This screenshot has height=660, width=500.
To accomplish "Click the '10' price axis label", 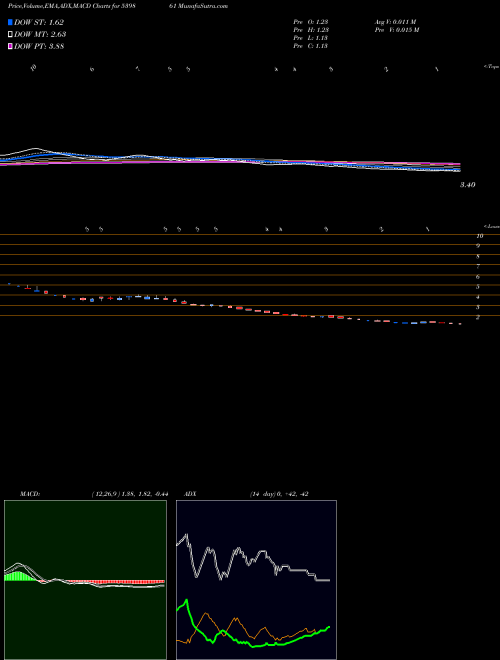I will pos(479,236).
